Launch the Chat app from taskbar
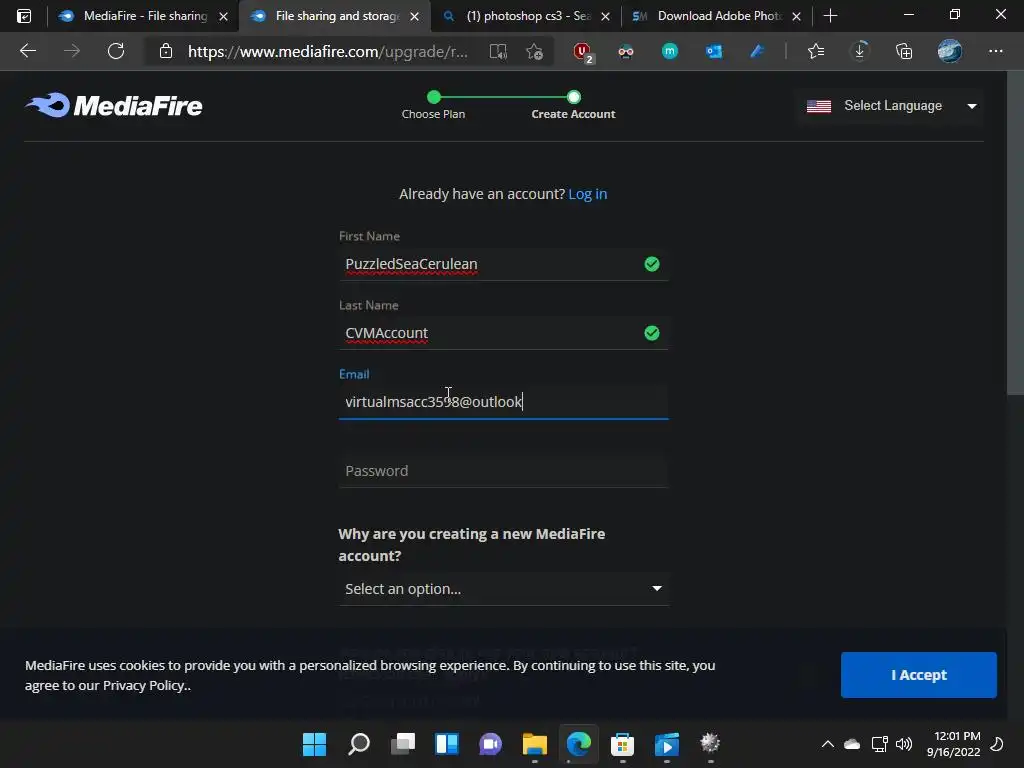The image size is (1024, 768). (x=490, y=743)
